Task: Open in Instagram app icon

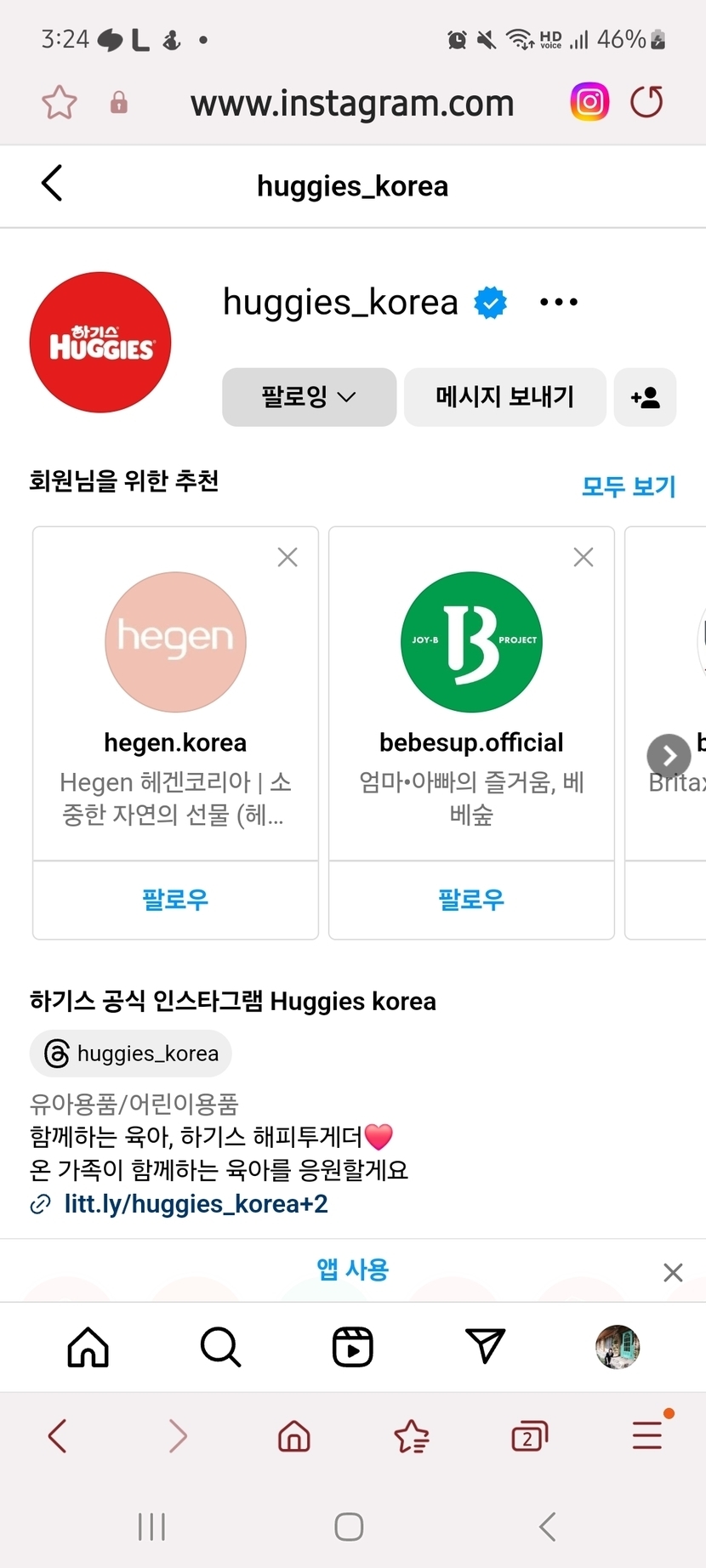Action: point(589,103)
